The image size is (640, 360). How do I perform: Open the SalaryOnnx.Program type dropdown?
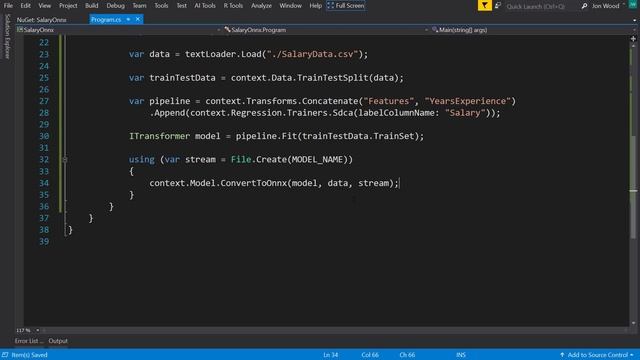[x=326, y=30]
